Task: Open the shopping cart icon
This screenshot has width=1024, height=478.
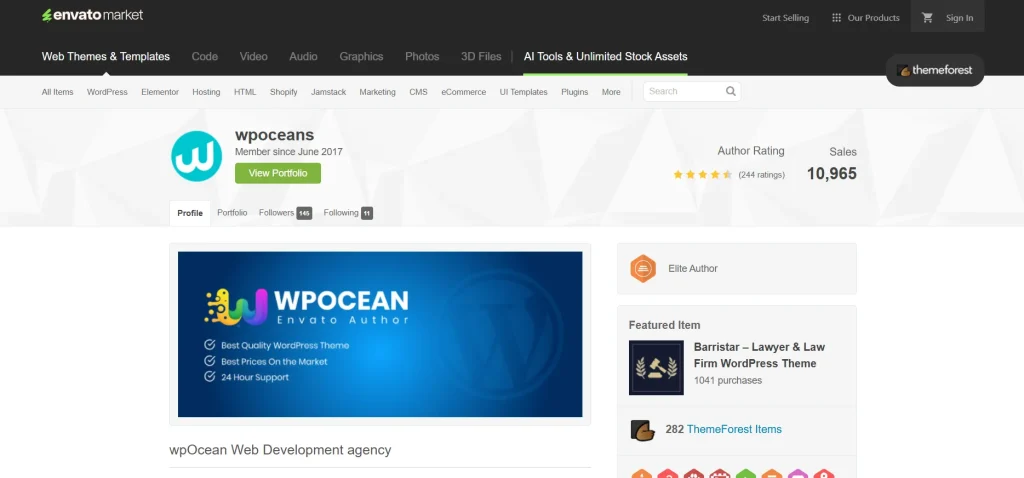Action: click(x=927, y=17)
